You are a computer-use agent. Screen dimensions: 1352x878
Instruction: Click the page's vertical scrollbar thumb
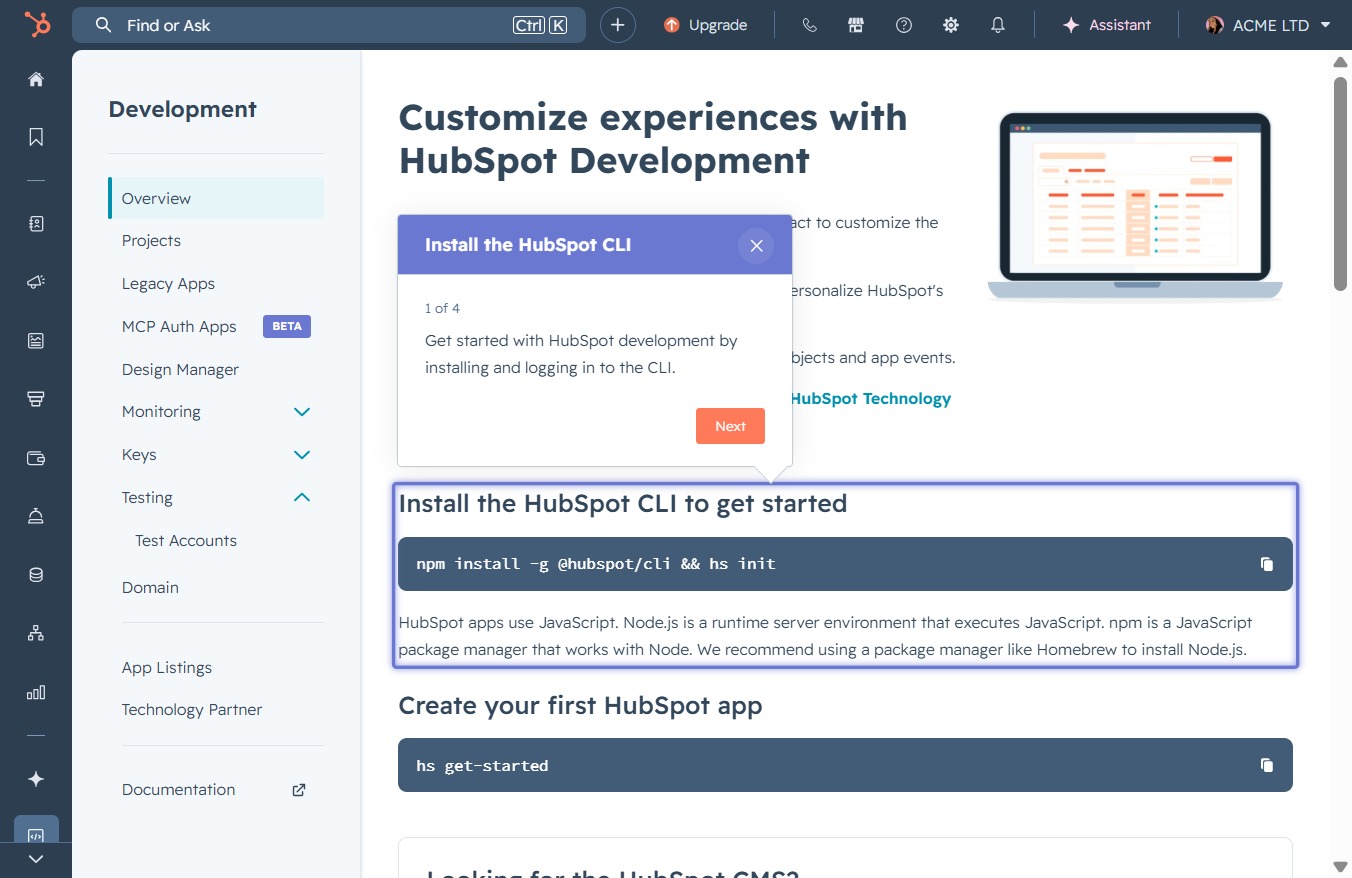point(1340,183)
